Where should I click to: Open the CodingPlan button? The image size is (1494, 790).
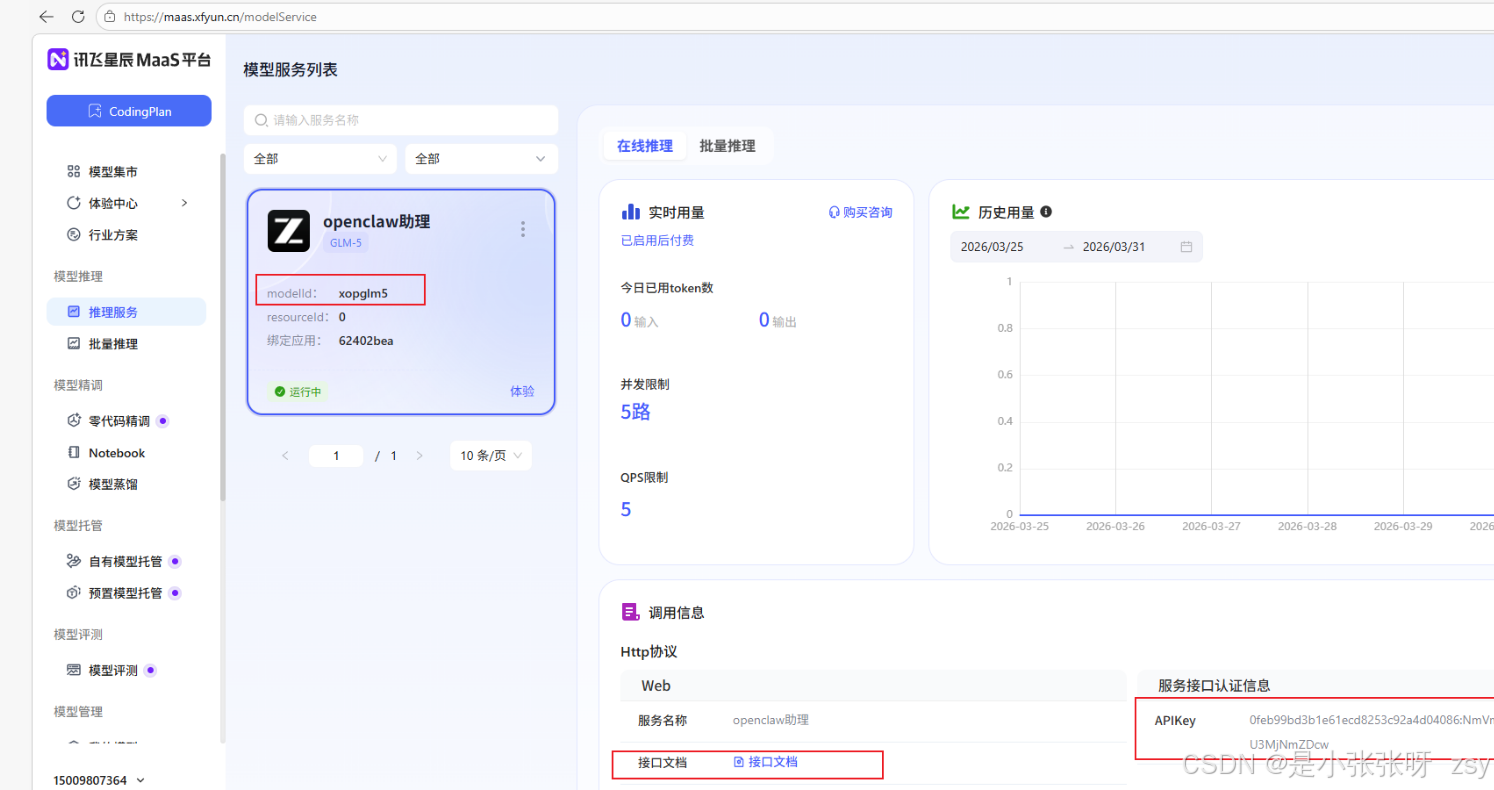pos(129,111)
